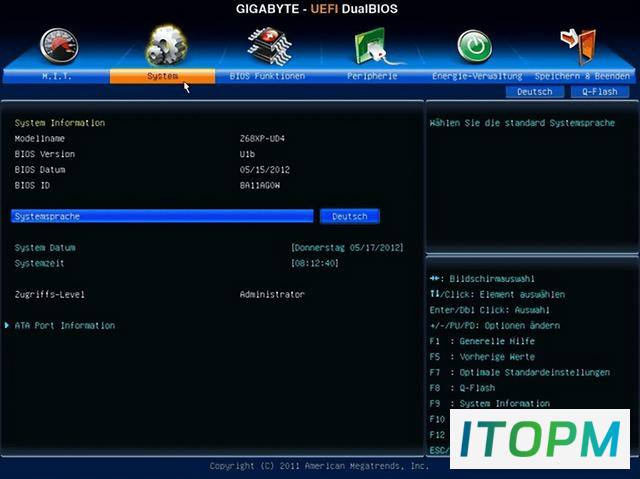
Task: Go to Energie-Verwaltung tab
Action: pos(477,76)
